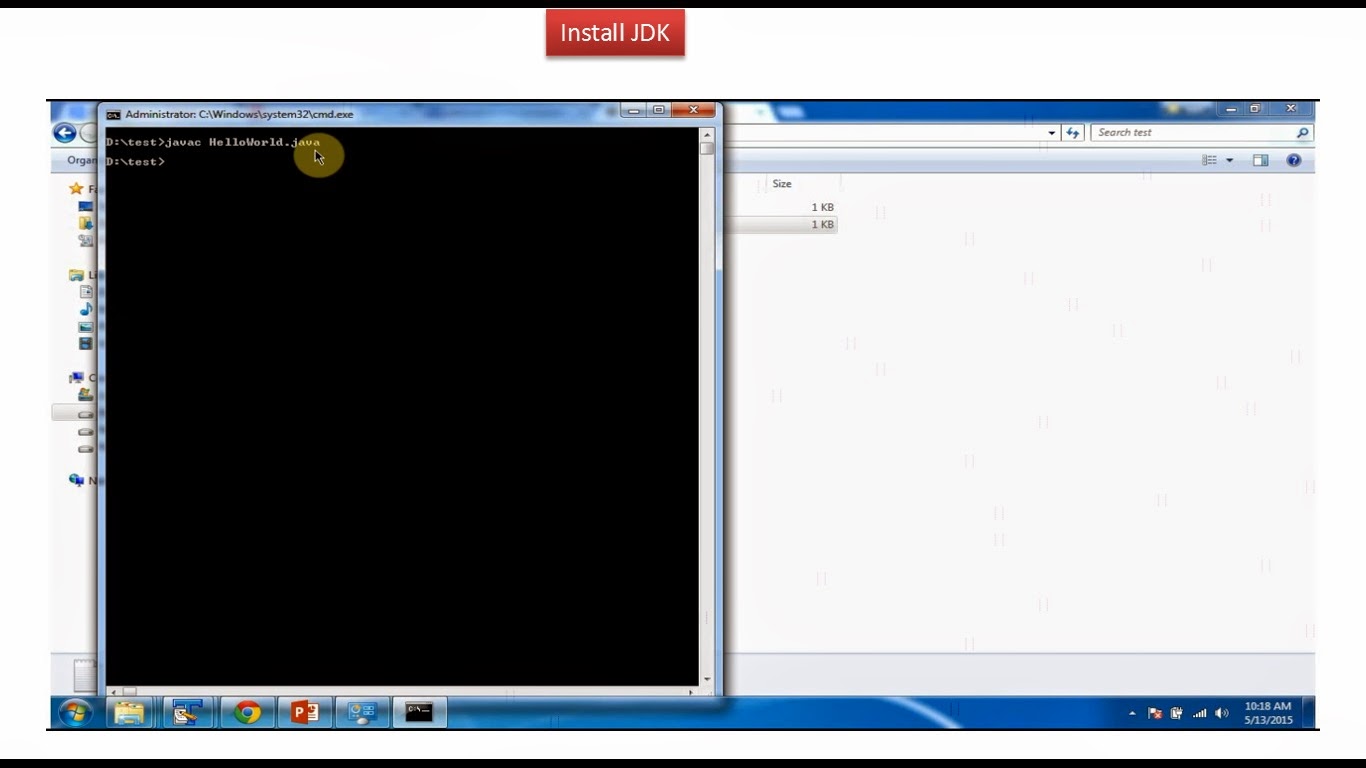The height and width of the screenshot is (768, 1366).
Task: Click the Organize menu in Explorer
Action: tap(82, 160)
